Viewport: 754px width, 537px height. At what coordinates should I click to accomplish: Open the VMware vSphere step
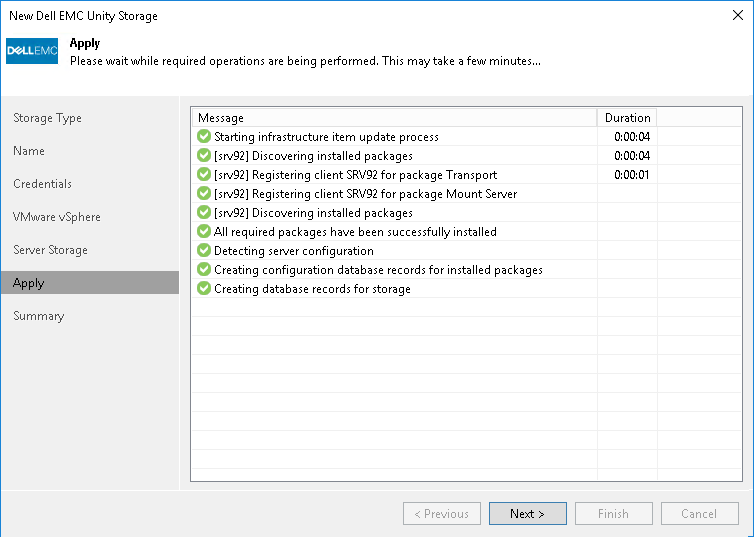(57, 217)
